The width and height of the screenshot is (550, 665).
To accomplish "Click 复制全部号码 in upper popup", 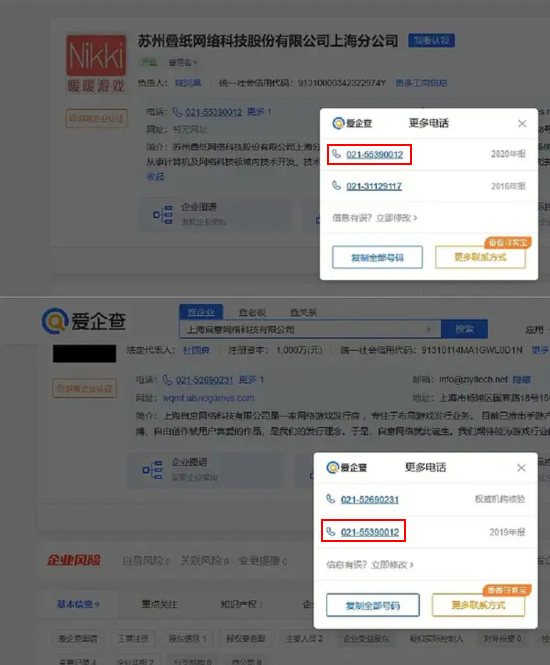I will pyautogui.click(x=377, y=257).
